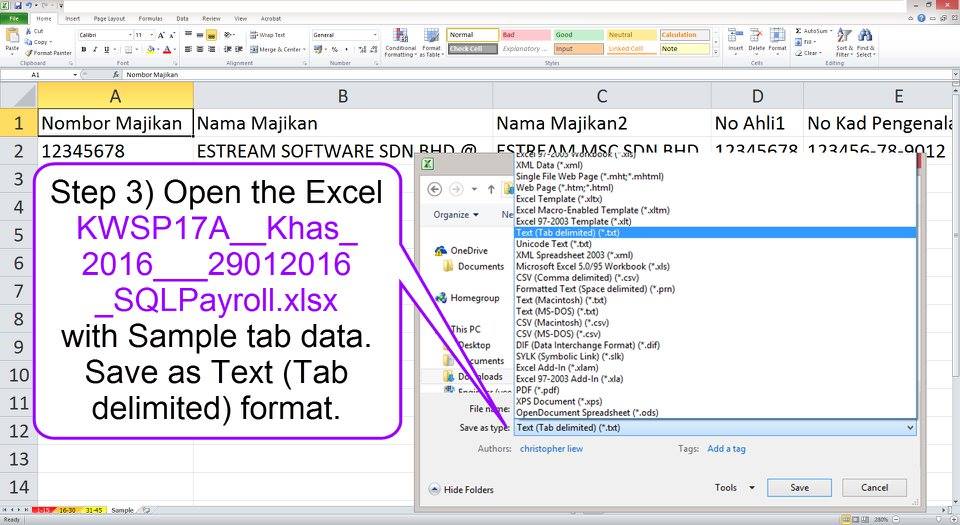Click the Undo icon in Quick Access toolbar
The image size is (960, 525).
point(28,5)
